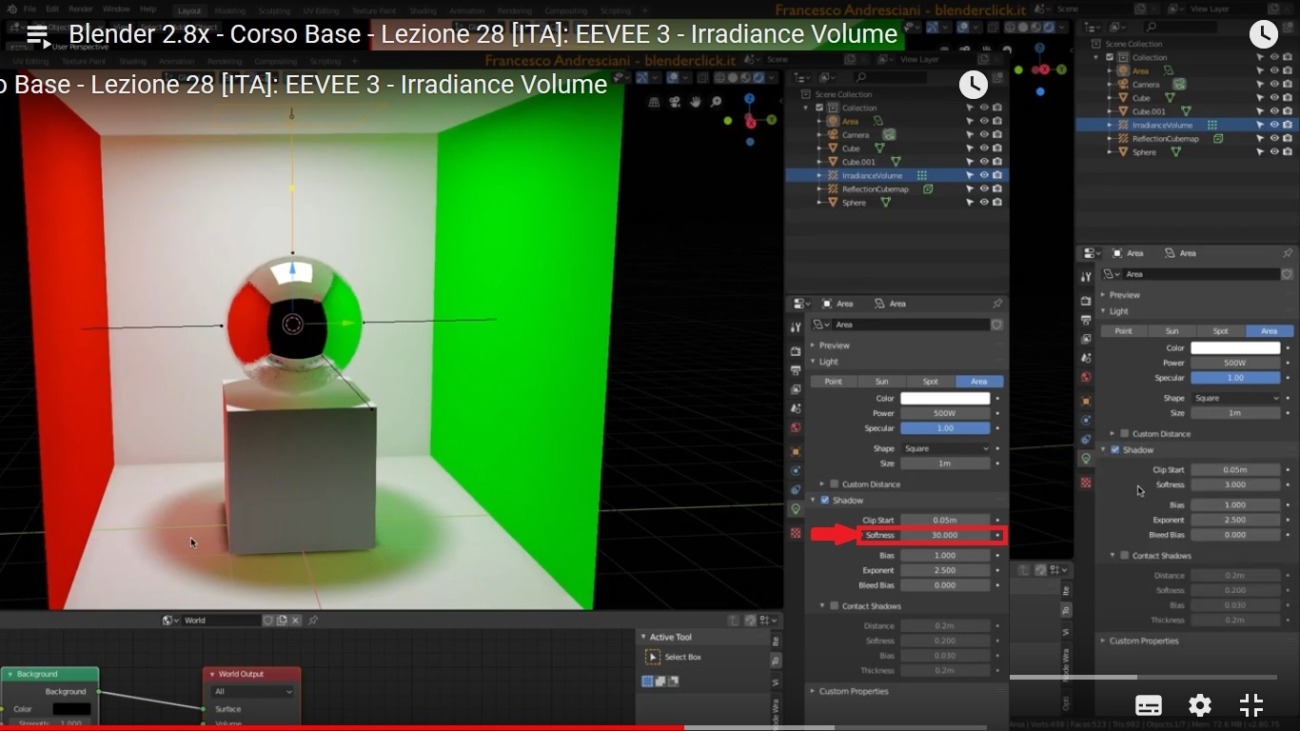Unlink World datablock X in node editor
The image size is (1300, 731).
point(295,620)
